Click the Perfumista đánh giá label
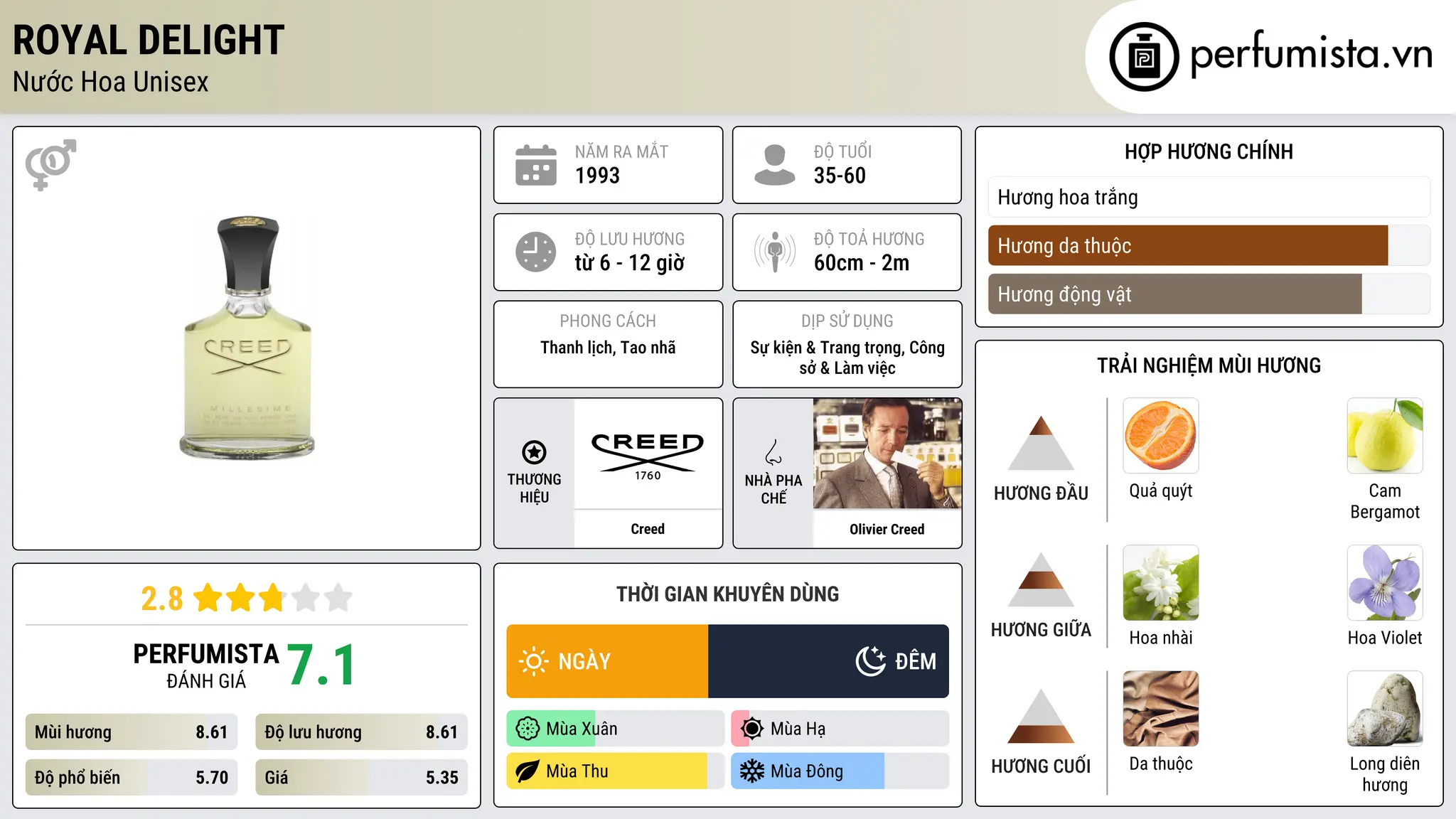1456x819 pixels. [x=206, y=666]
